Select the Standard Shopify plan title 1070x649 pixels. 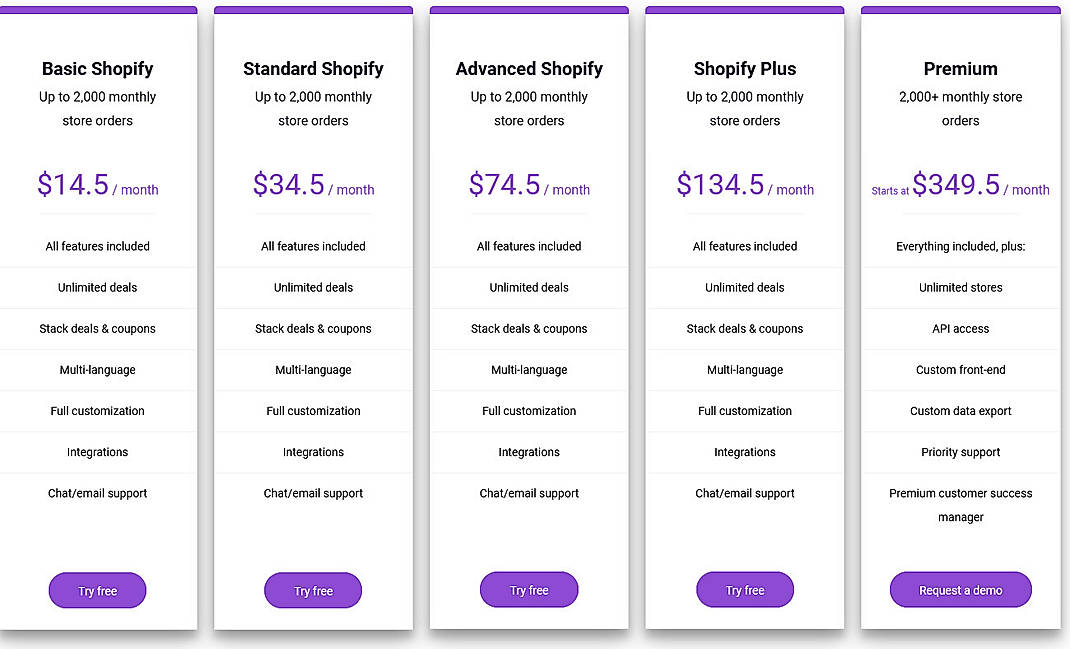313,68
